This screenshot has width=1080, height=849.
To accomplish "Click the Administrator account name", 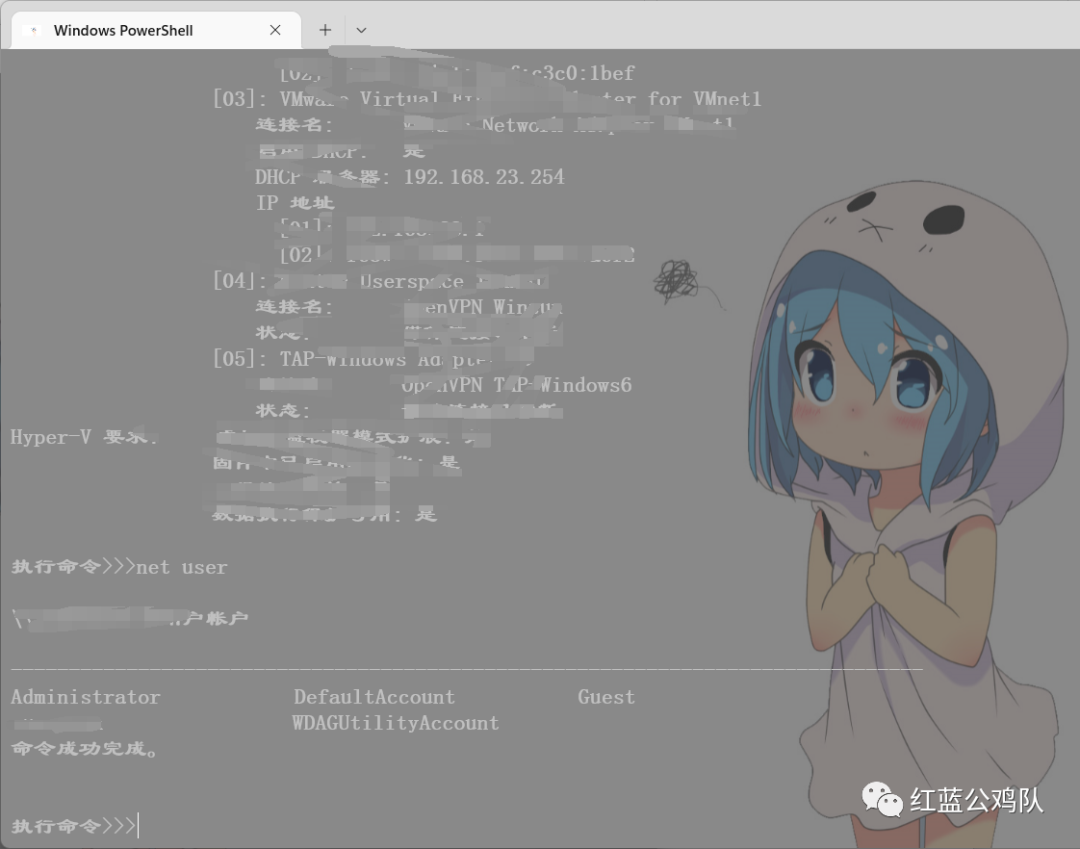I will (85, 697).
